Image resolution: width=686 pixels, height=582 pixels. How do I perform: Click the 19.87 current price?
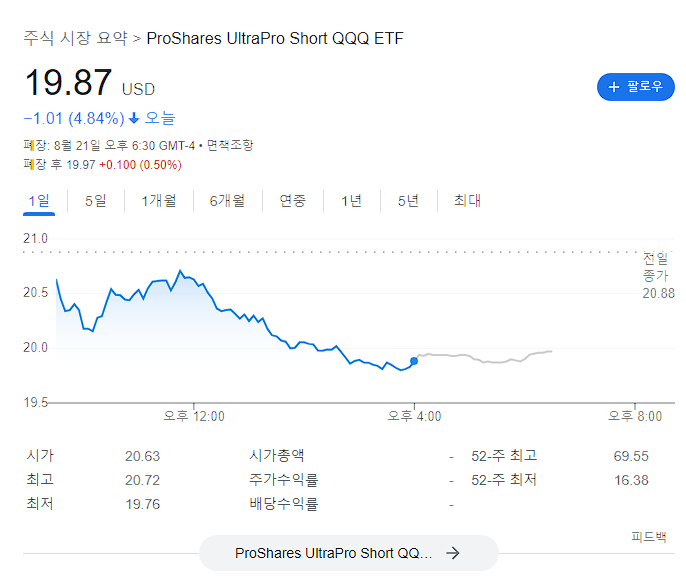click(x=68, y=82)
